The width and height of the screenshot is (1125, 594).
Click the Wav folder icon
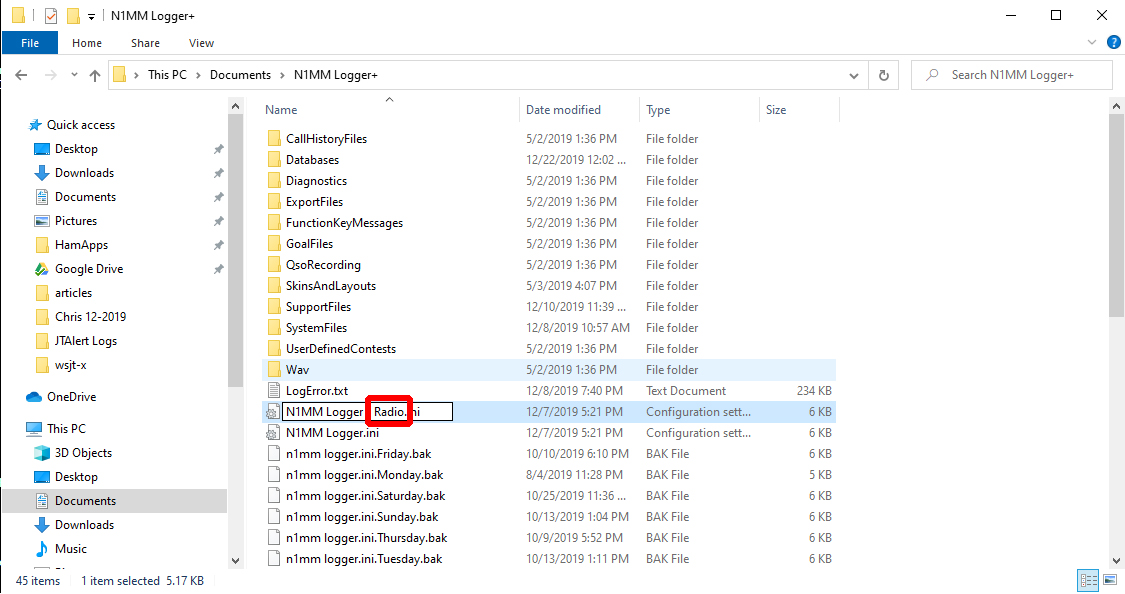[274, 370]
